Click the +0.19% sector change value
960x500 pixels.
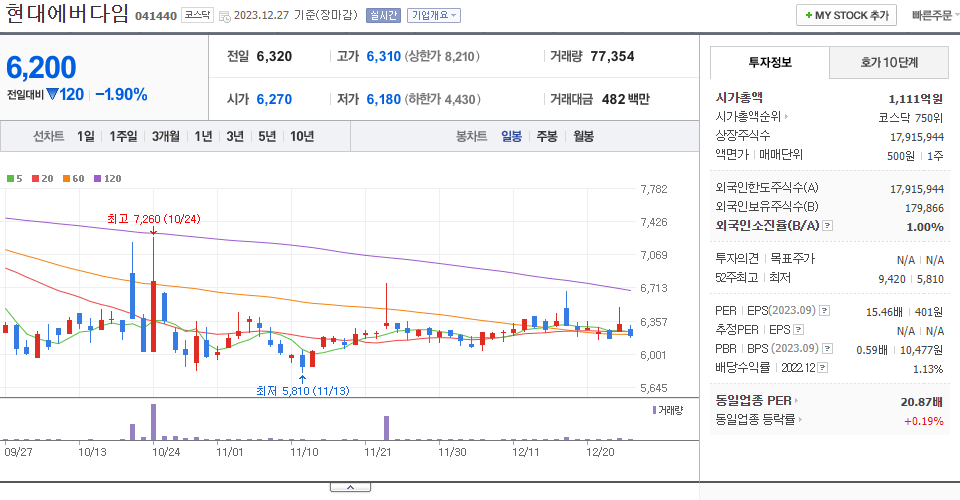pos(923,421)
